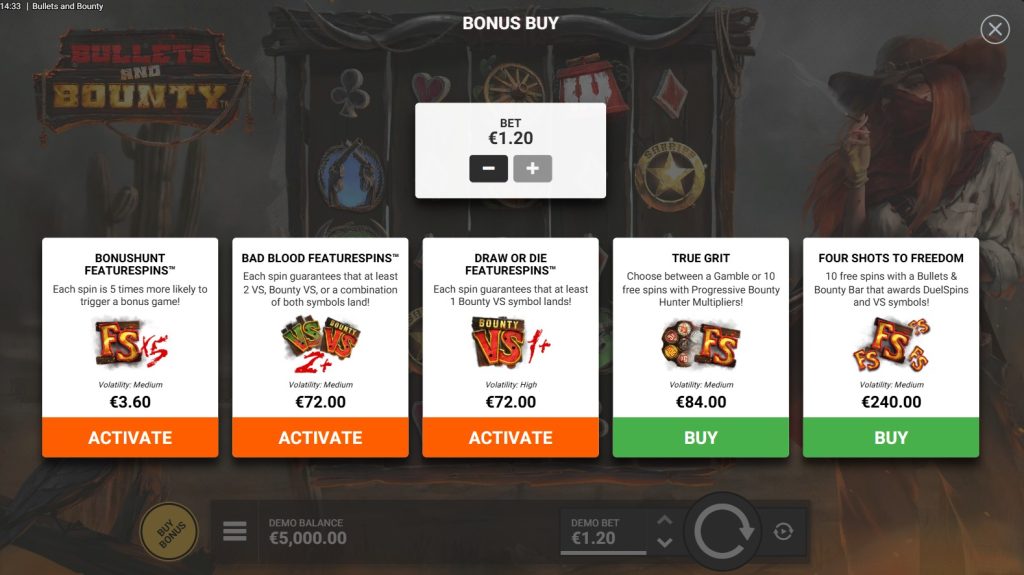Click the Four Shots triple FS icon

891,344
